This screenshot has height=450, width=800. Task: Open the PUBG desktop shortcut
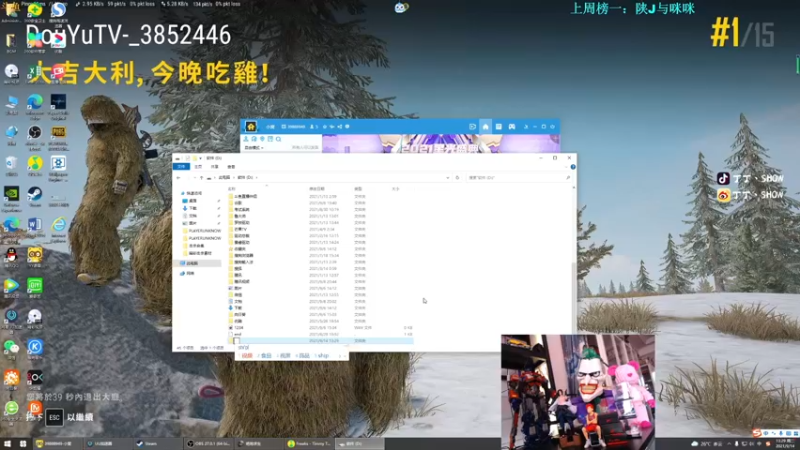[x=58, y=133]
